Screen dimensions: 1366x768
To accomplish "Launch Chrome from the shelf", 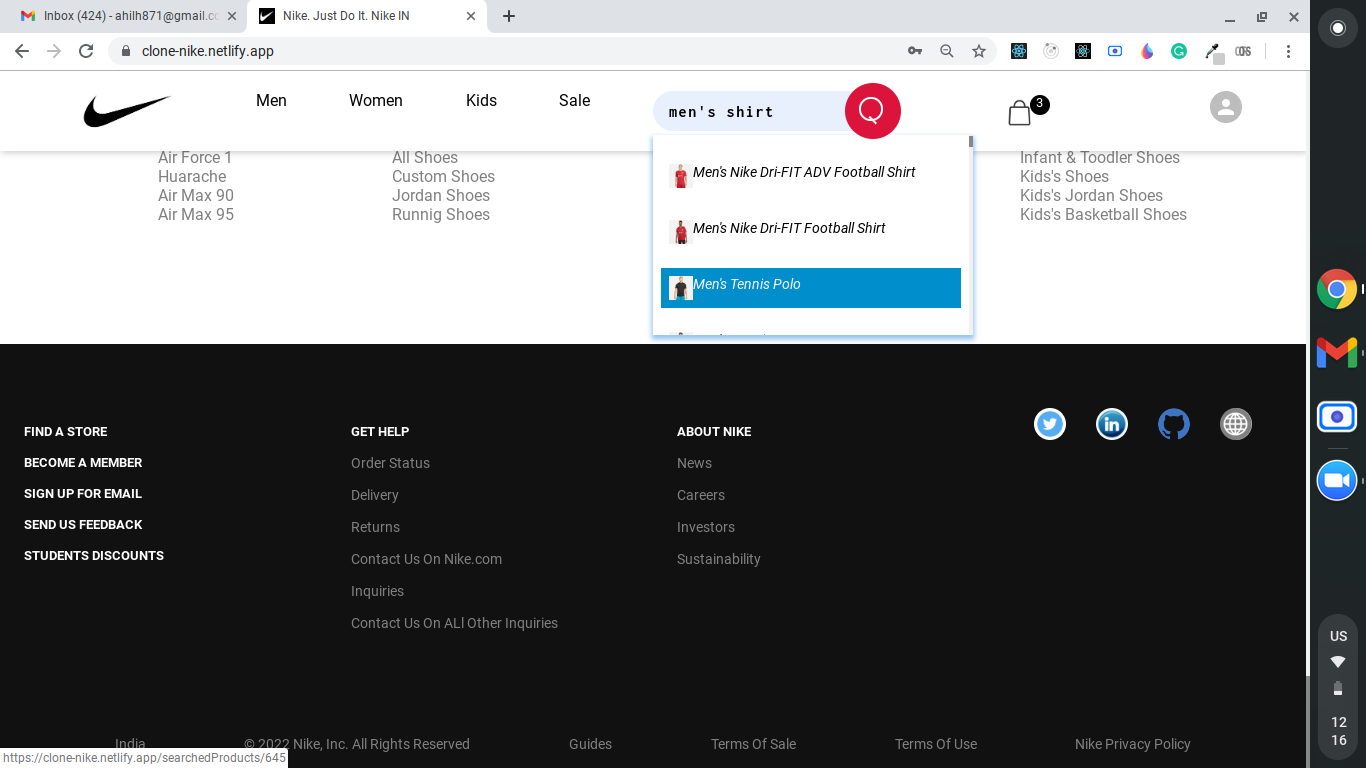I will [1337, 290].
